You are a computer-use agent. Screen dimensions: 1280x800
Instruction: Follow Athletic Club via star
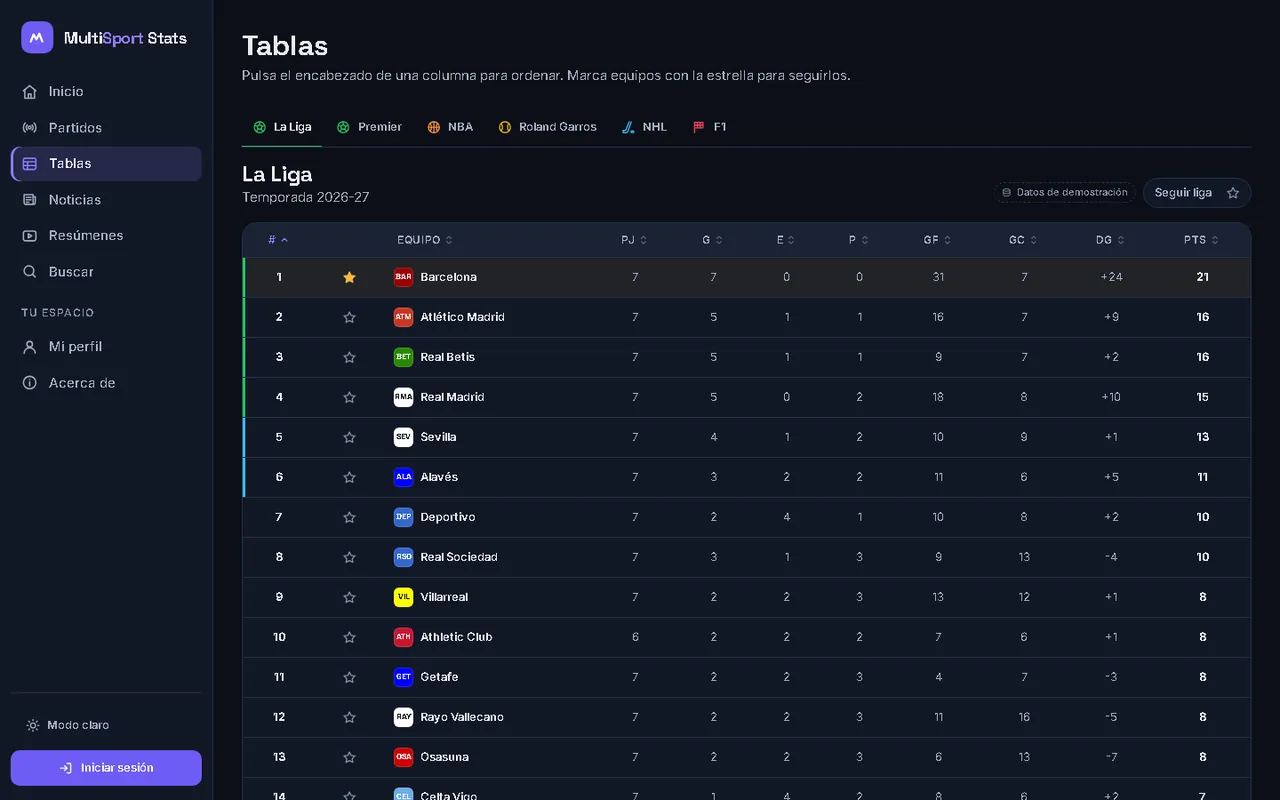pyautogui.click(x=349, y=637)
